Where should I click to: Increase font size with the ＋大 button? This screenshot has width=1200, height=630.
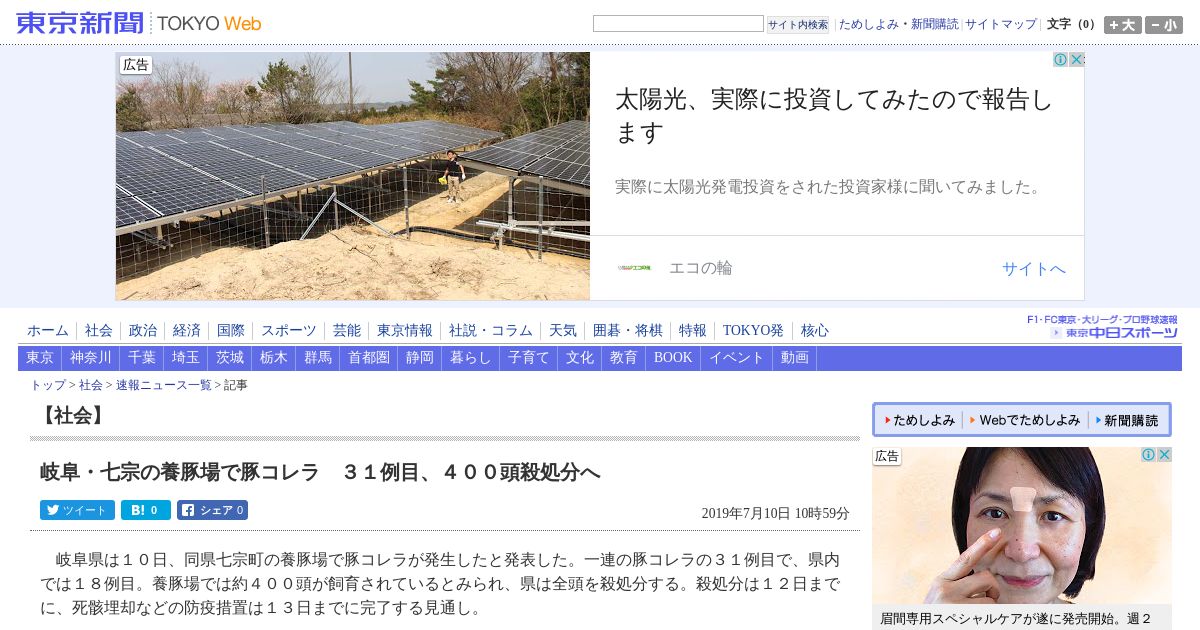click(x=1123, y=25)
